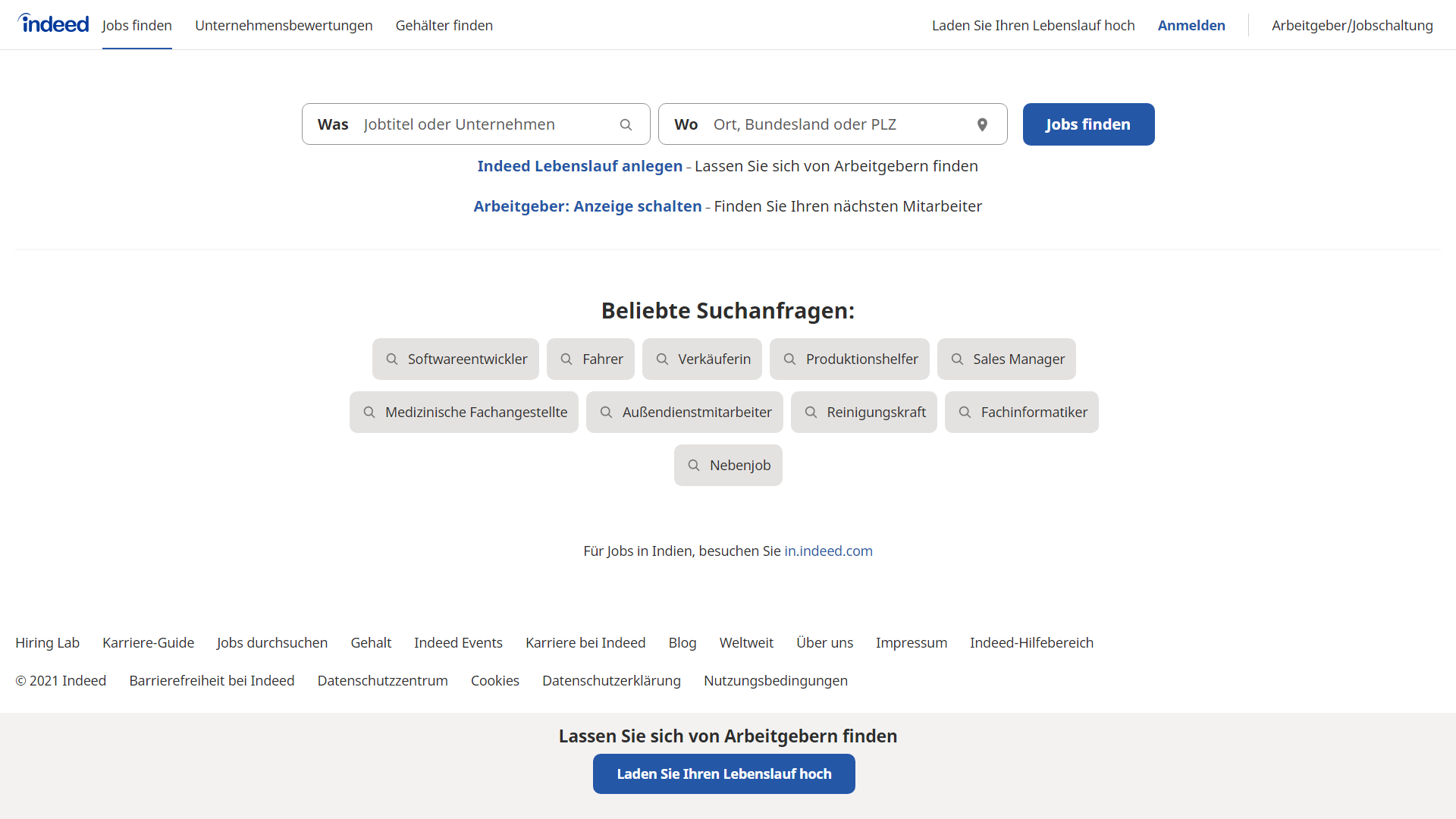Click the blue Jobs finden search button
This screenshot has height=819, width=1456.
1088,124
